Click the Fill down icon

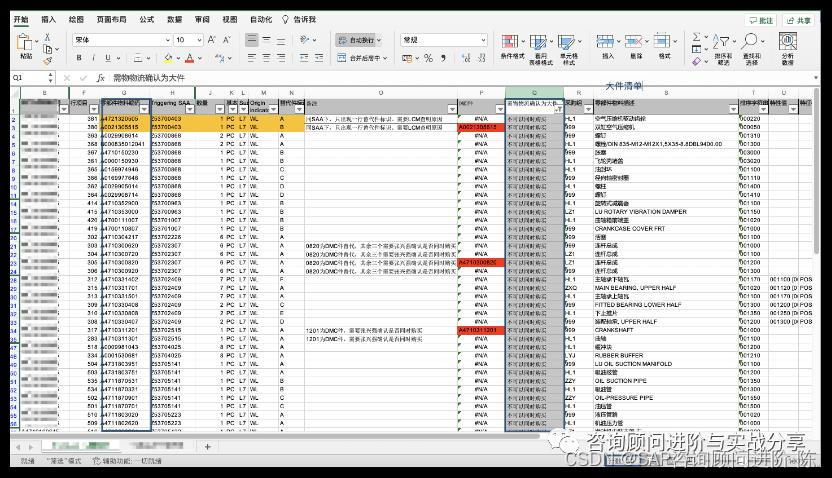pyautogui.click(x=697, y=49)
